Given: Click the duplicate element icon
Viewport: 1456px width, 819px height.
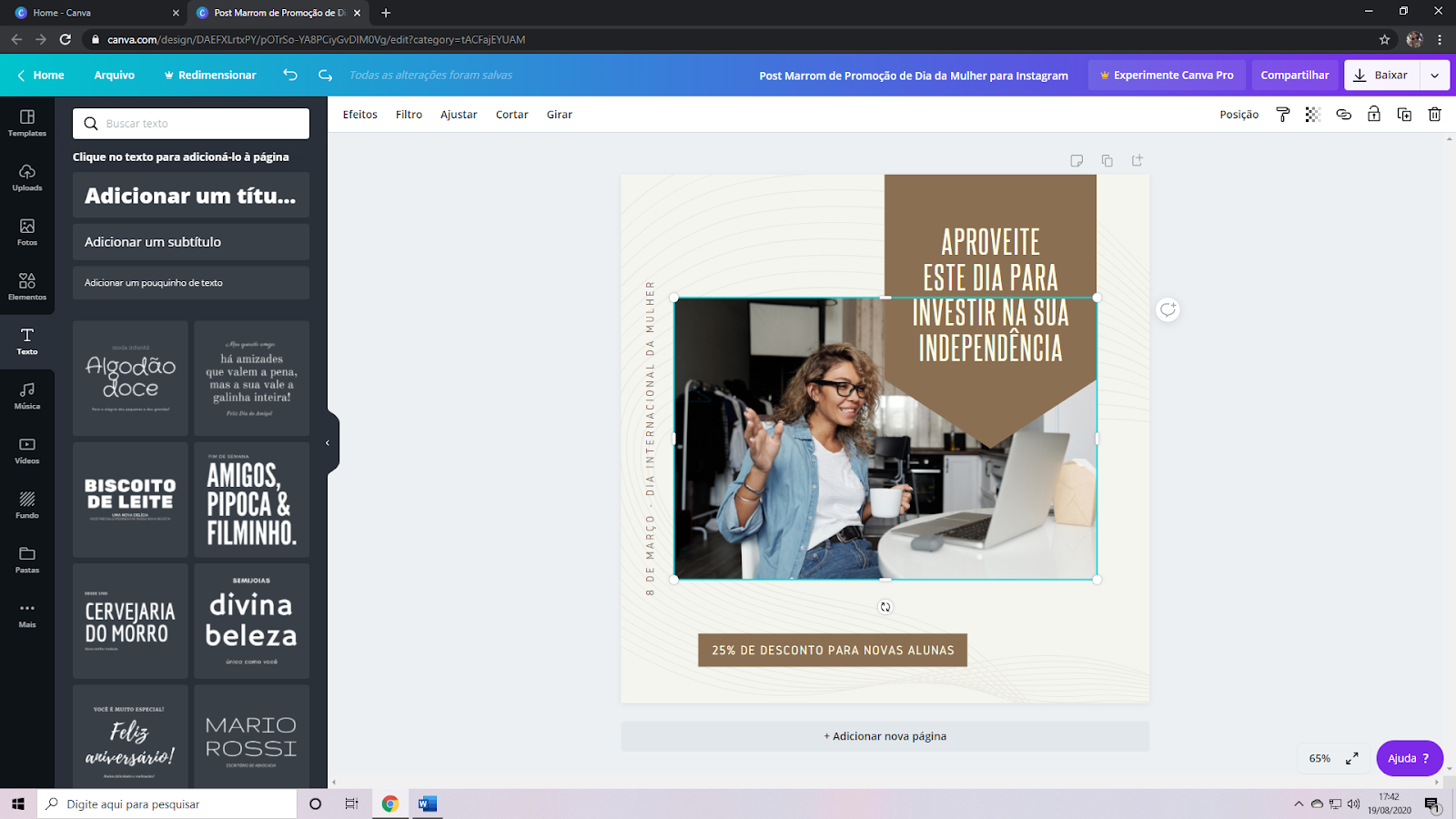Looking at the screenshot, I should [x=1404, y=115].
